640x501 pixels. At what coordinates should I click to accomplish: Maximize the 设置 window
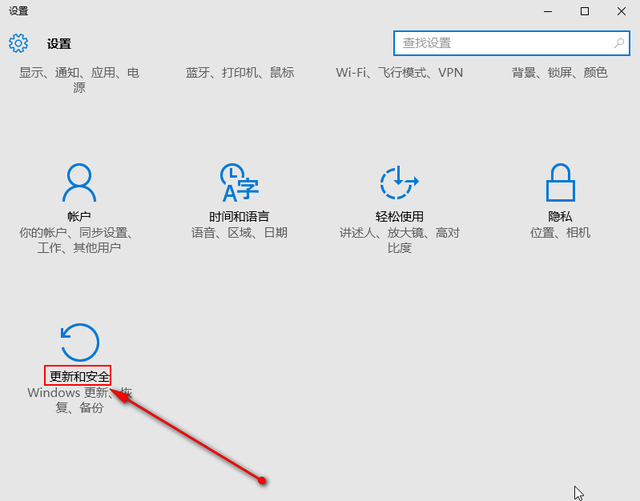(584, 11)
